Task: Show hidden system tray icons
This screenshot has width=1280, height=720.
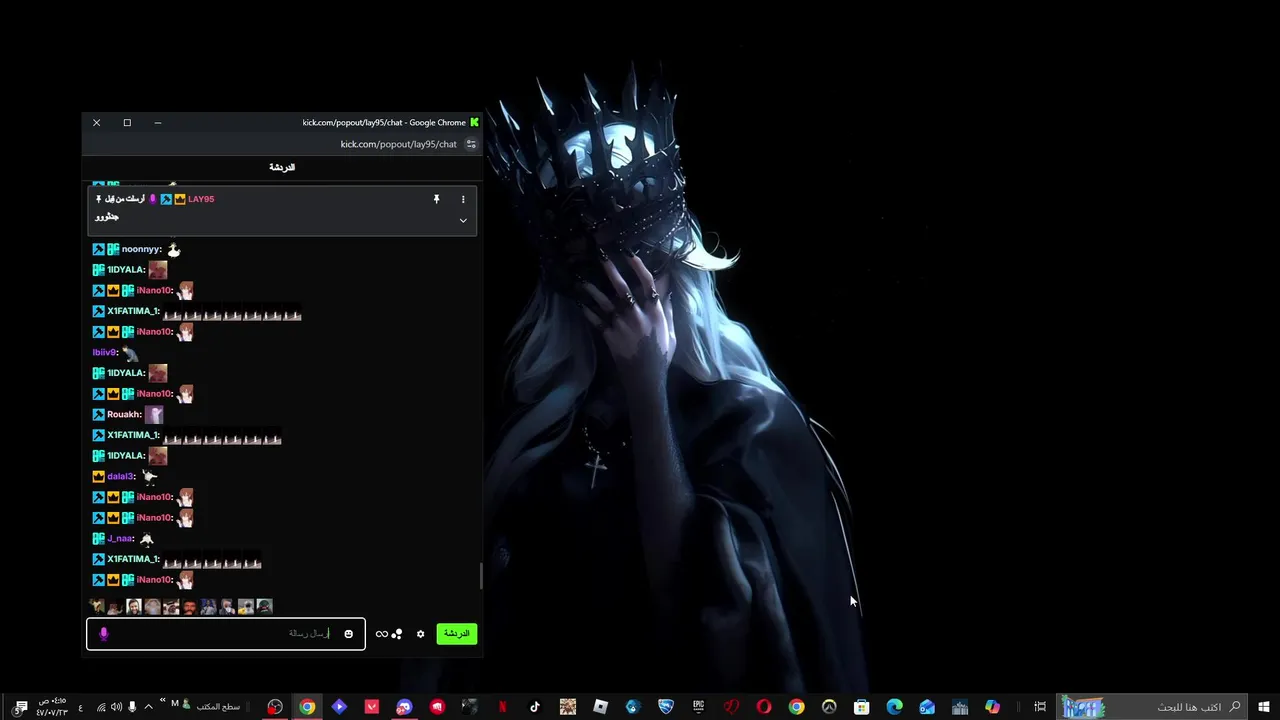Action: click(x=148, y=707)
